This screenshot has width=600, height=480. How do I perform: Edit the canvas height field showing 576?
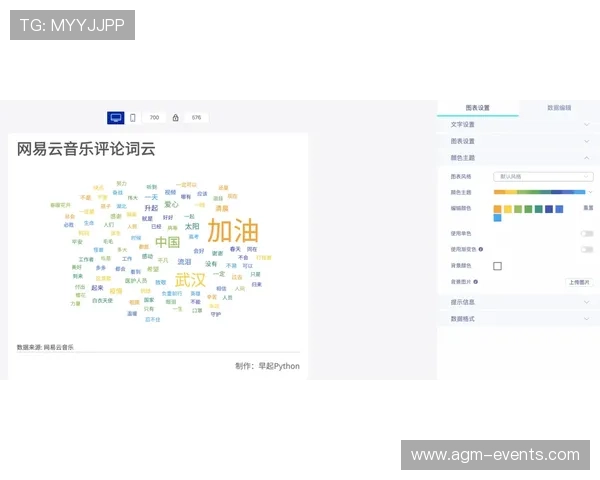[x=196, y=118]
